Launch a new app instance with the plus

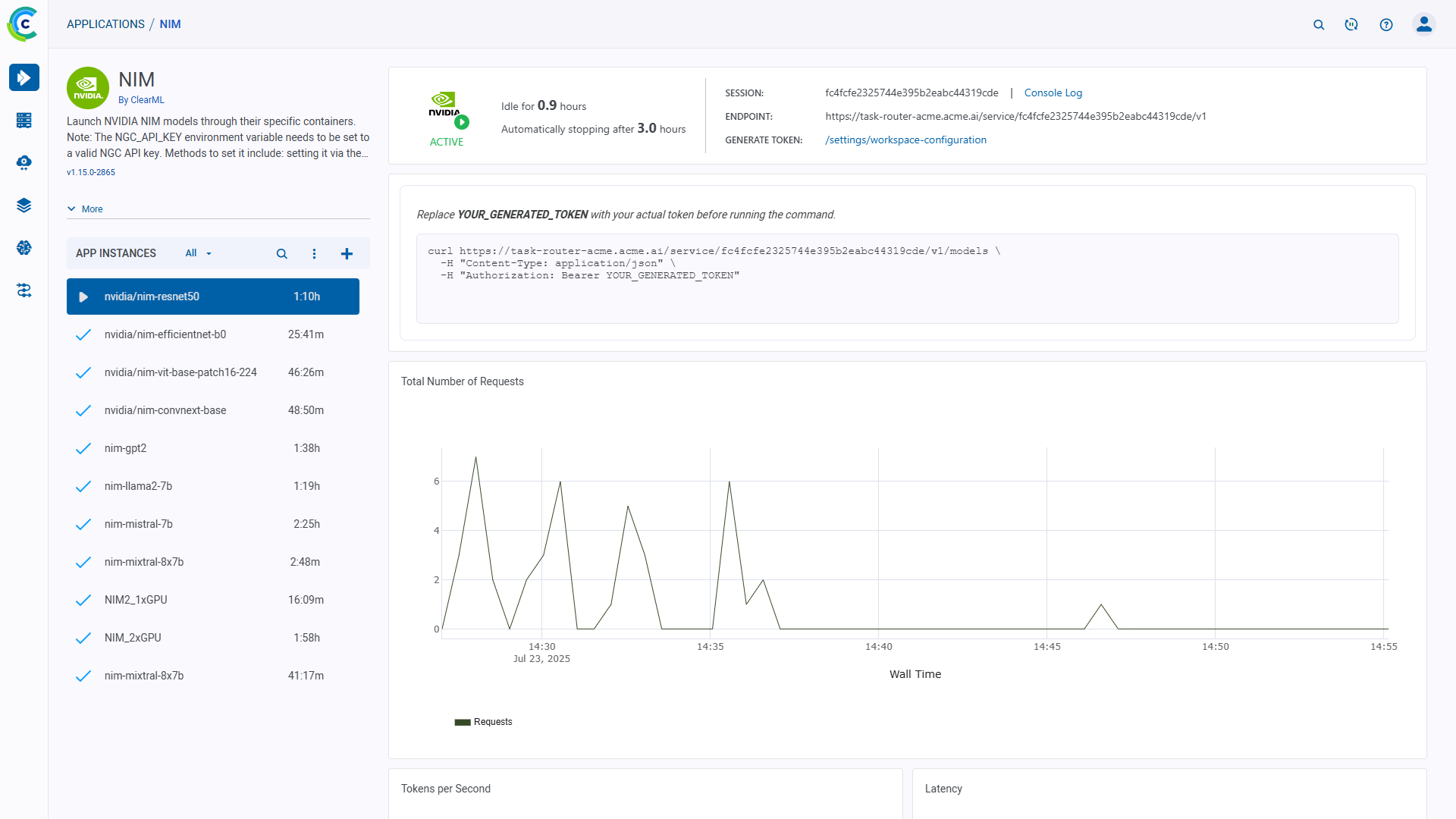tap(347, 254)
